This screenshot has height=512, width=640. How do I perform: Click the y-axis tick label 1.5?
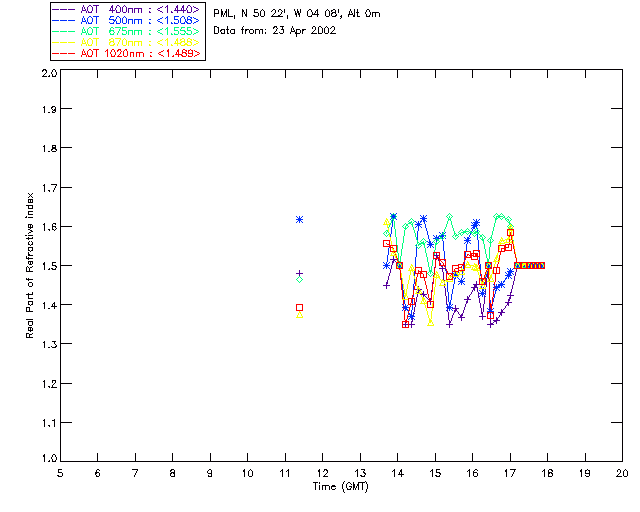[x=49, y=266]
